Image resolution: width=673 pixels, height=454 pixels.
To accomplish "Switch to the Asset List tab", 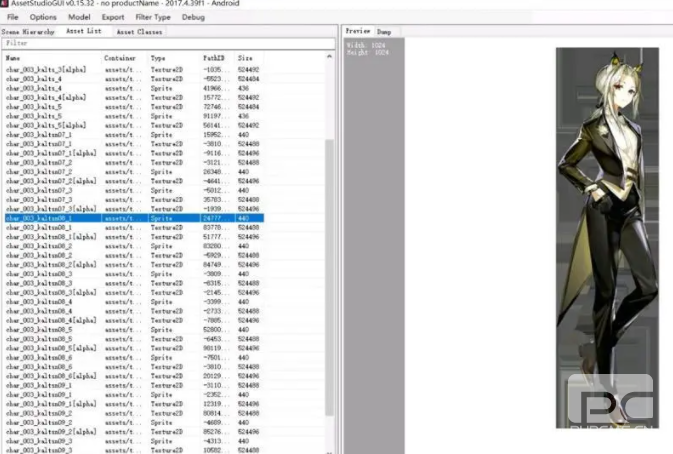I will tap(84, 31).
